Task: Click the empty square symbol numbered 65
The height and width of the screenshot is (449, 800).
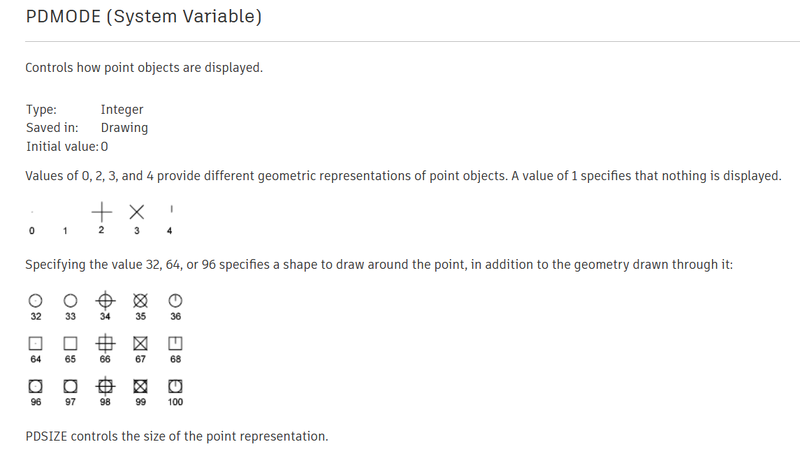Action: 70,343
